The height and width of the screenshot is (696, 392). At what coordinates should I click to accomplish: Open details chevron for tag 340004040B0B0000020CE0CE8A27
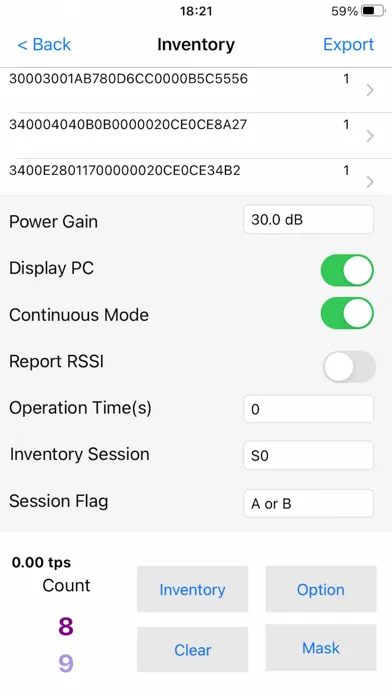[x=370, y=136]
